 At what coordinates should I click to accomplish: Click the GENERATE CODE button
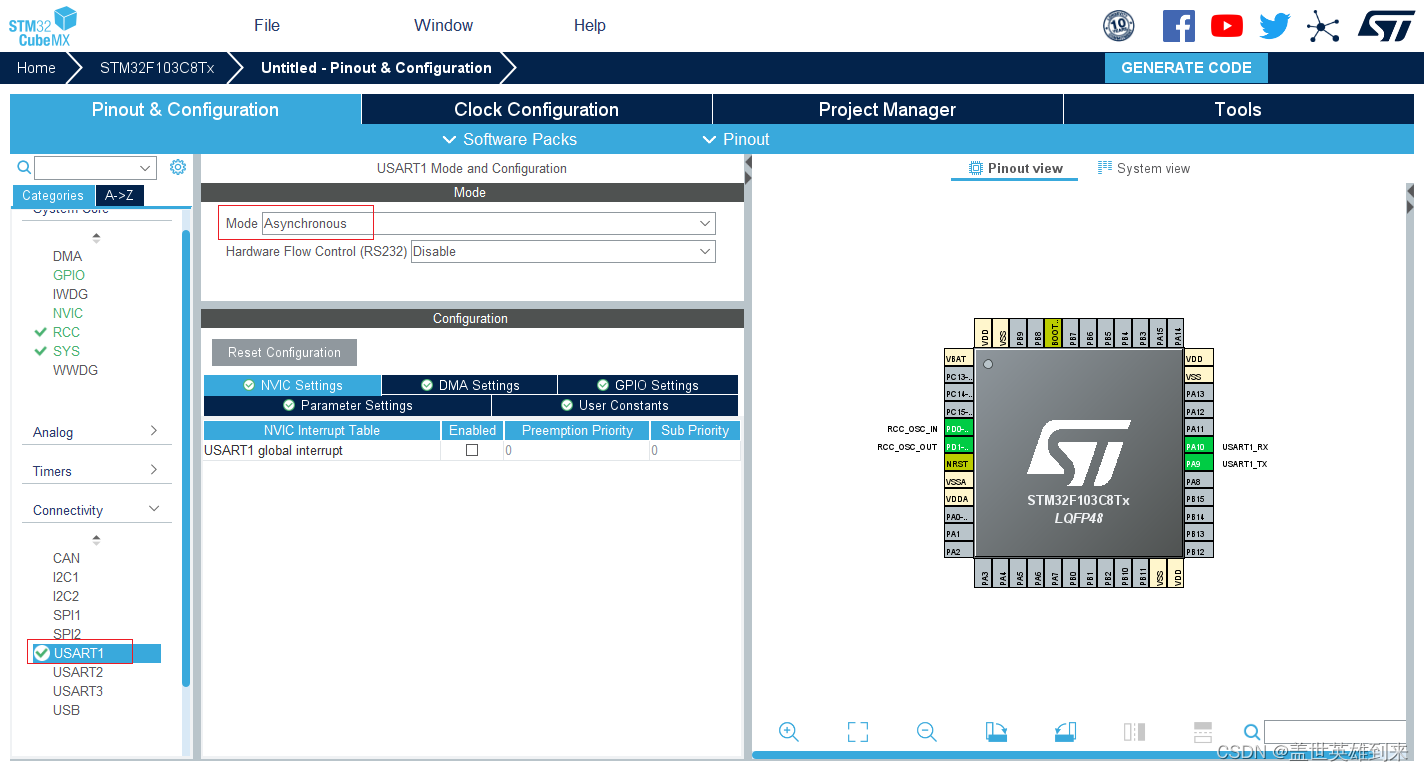coord(1186,67)
